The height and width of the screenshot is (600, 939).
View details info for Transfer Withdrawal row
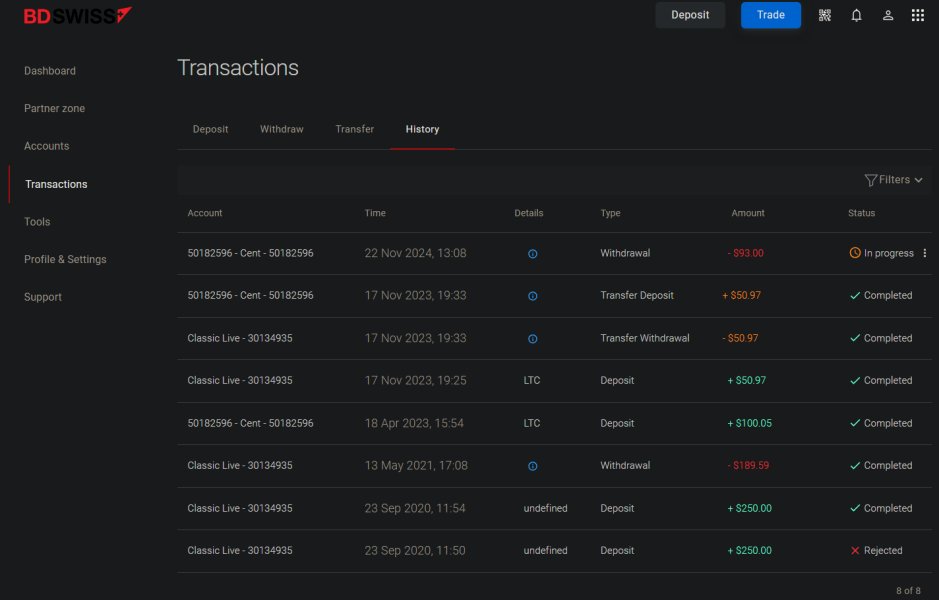tap(532, 339)
